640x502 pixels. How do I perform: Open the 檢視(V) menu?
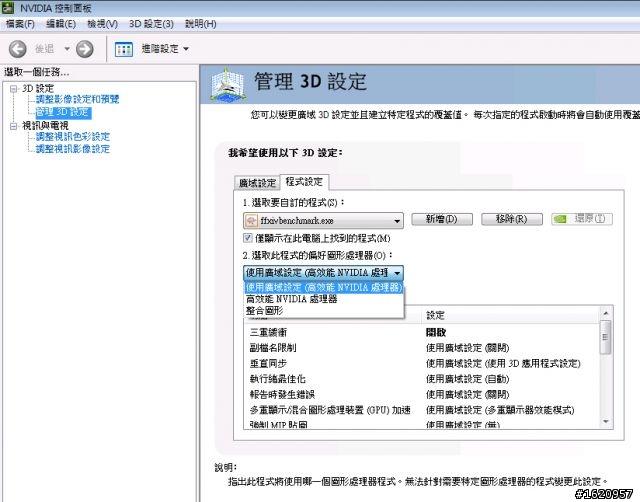[x=102, y=24]
